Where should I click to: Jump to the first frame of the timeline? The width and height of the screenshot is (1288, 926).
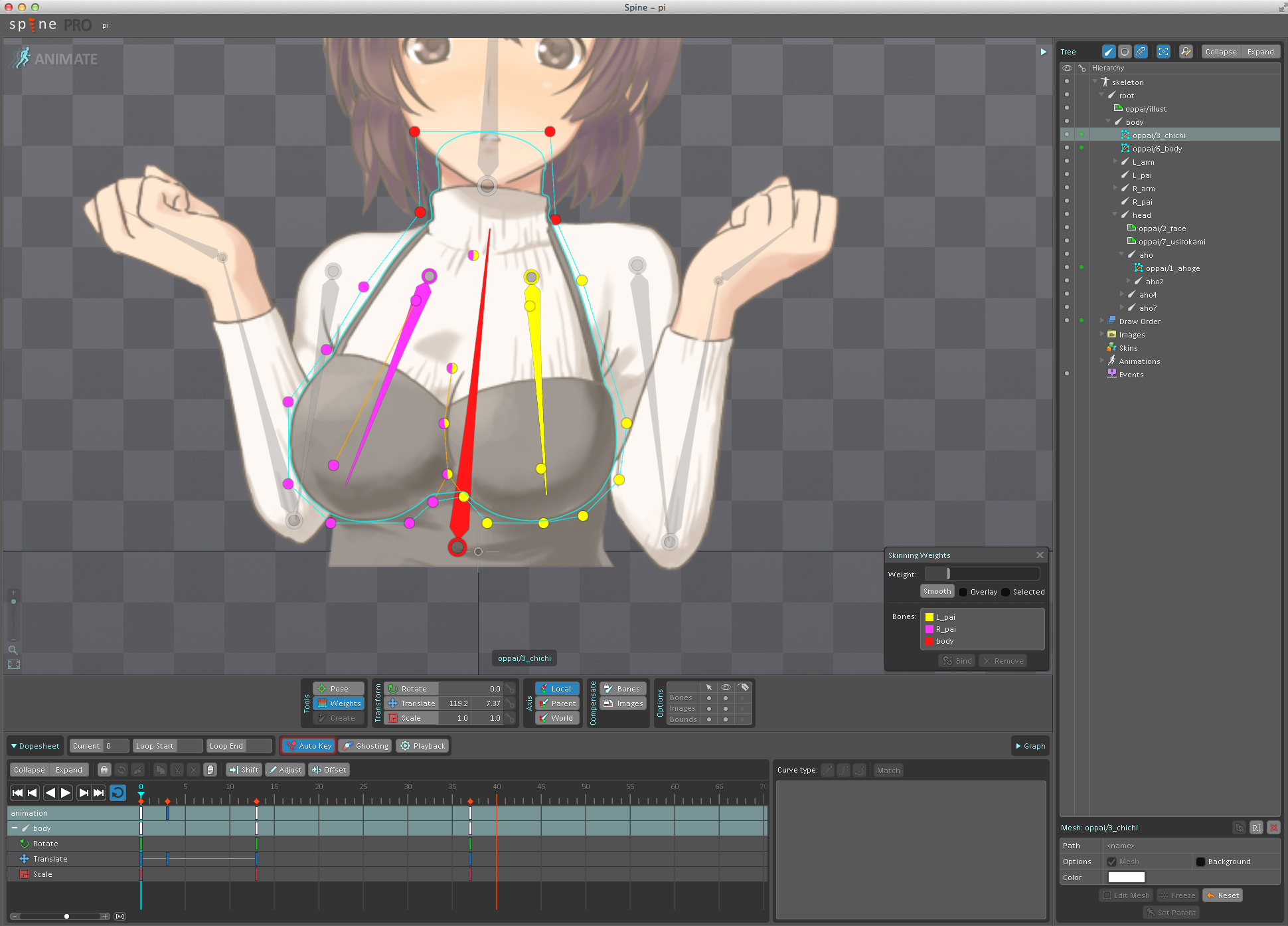18,792
